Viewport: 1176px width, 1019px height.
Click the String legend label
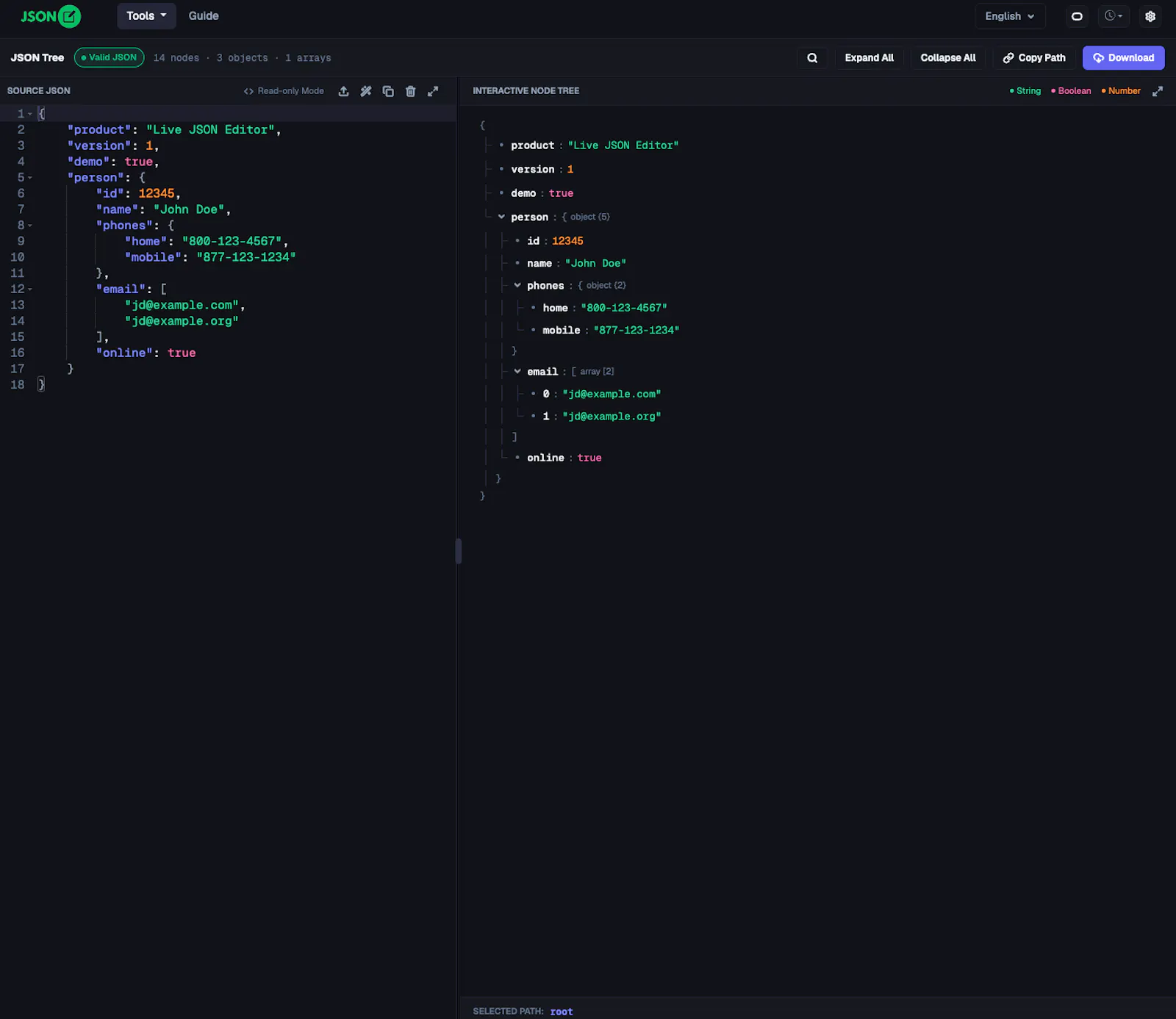(1025, 91)
